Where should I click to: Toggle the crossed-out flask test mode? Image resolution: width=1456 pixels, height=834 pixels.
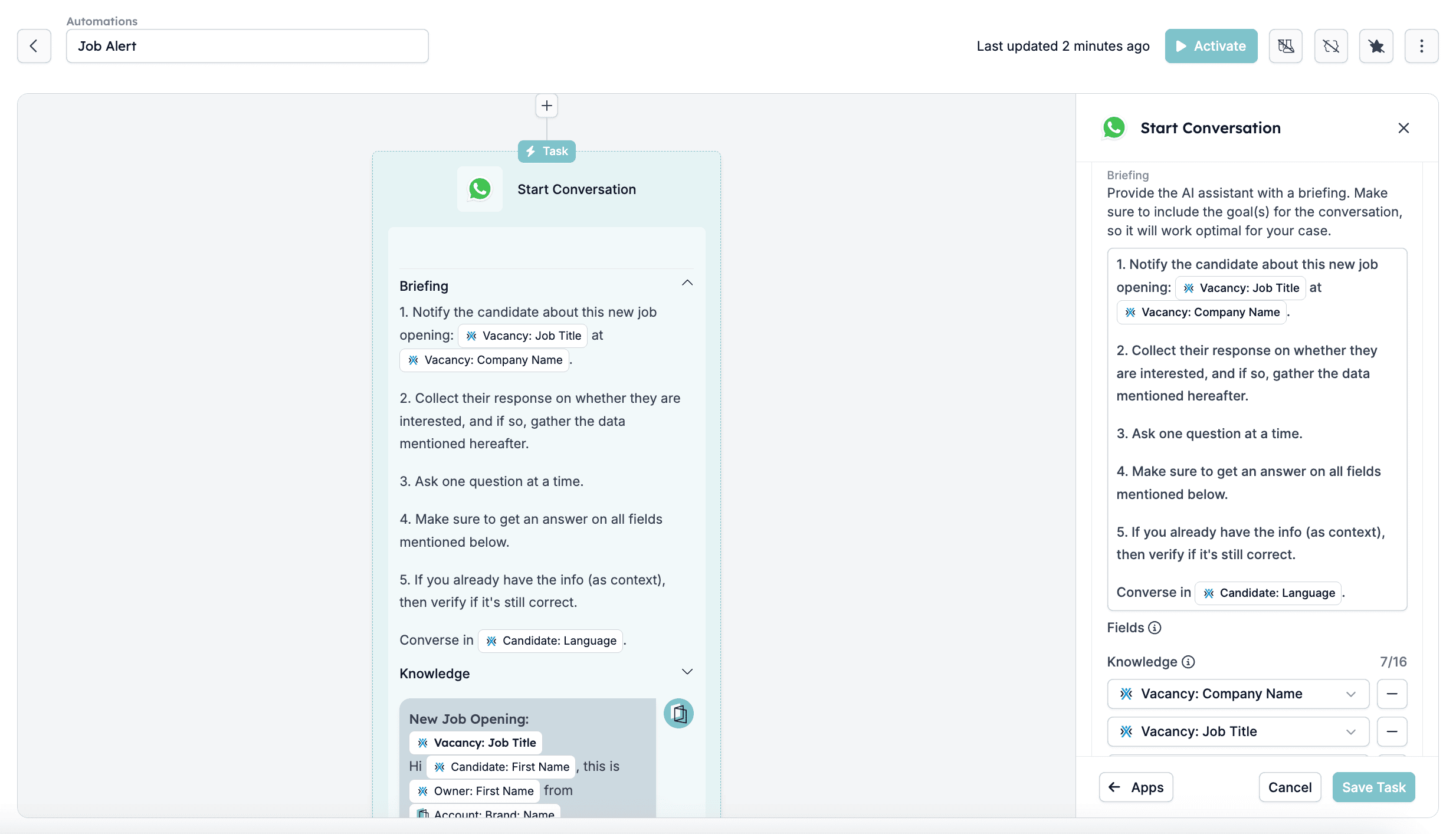[1286, 46]
